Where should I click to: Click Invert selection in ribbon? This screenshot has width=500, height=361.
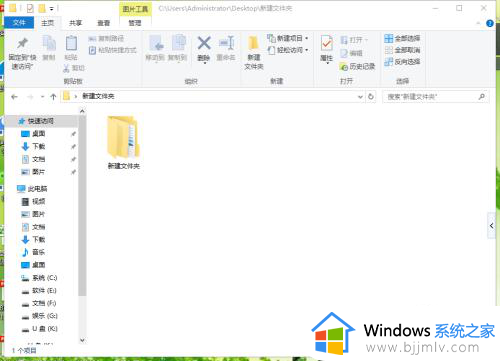(402, 62)
